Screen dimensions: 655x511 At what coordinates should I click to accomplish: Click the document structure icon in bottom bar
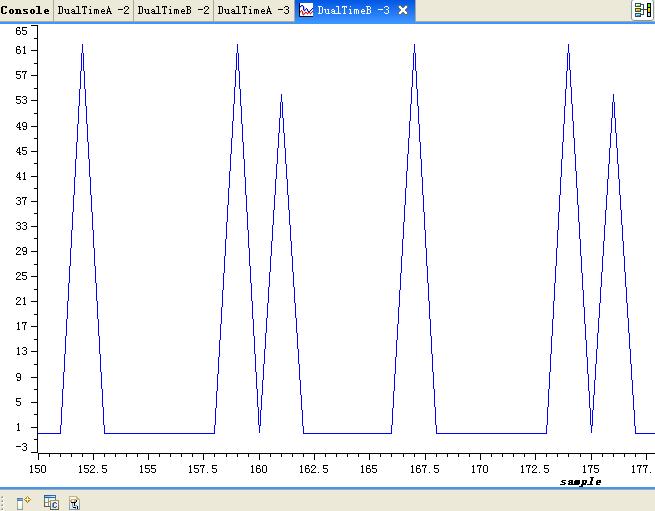[74, 503]
